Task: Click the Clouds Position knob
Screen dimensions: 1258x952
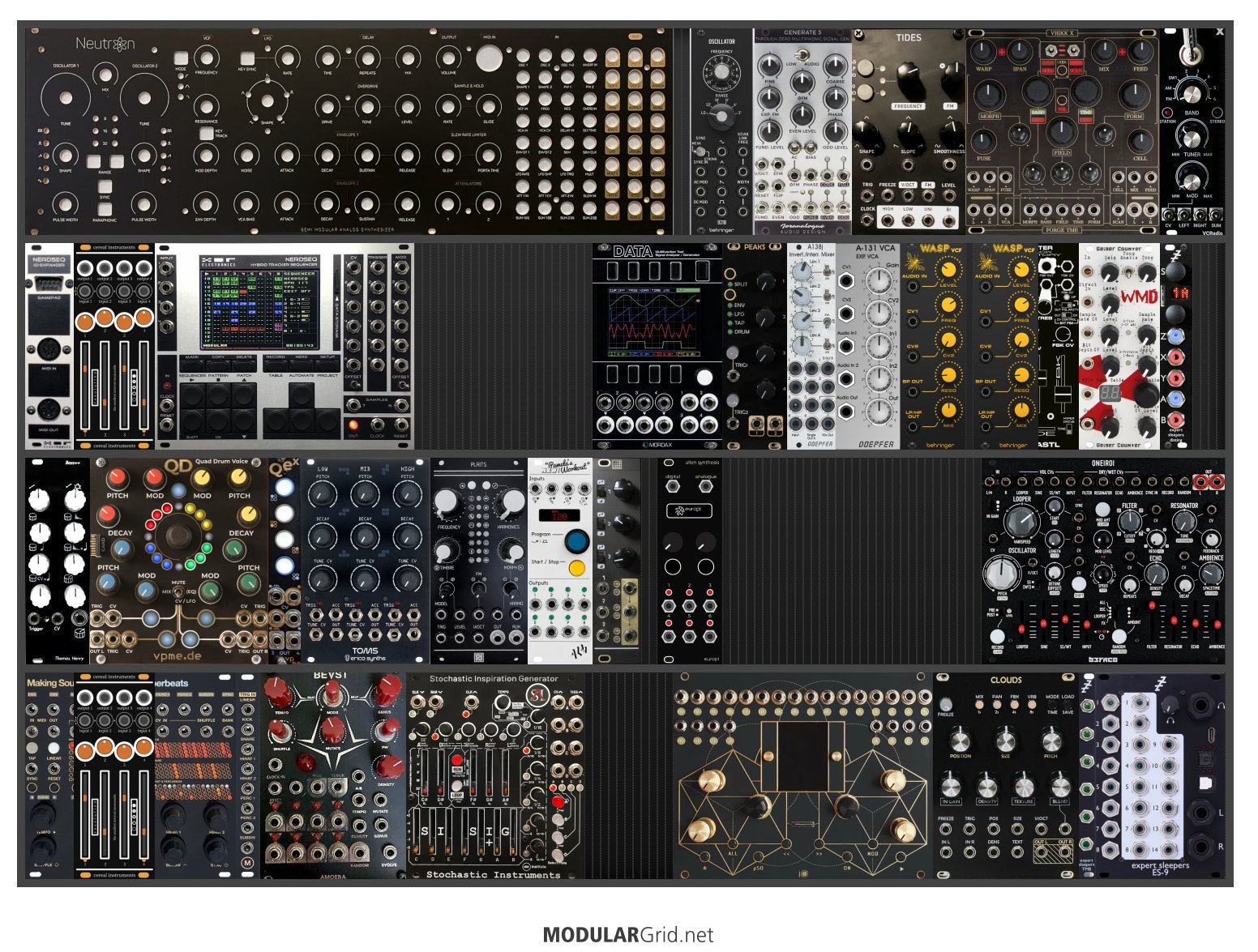Action: (960, 740)
